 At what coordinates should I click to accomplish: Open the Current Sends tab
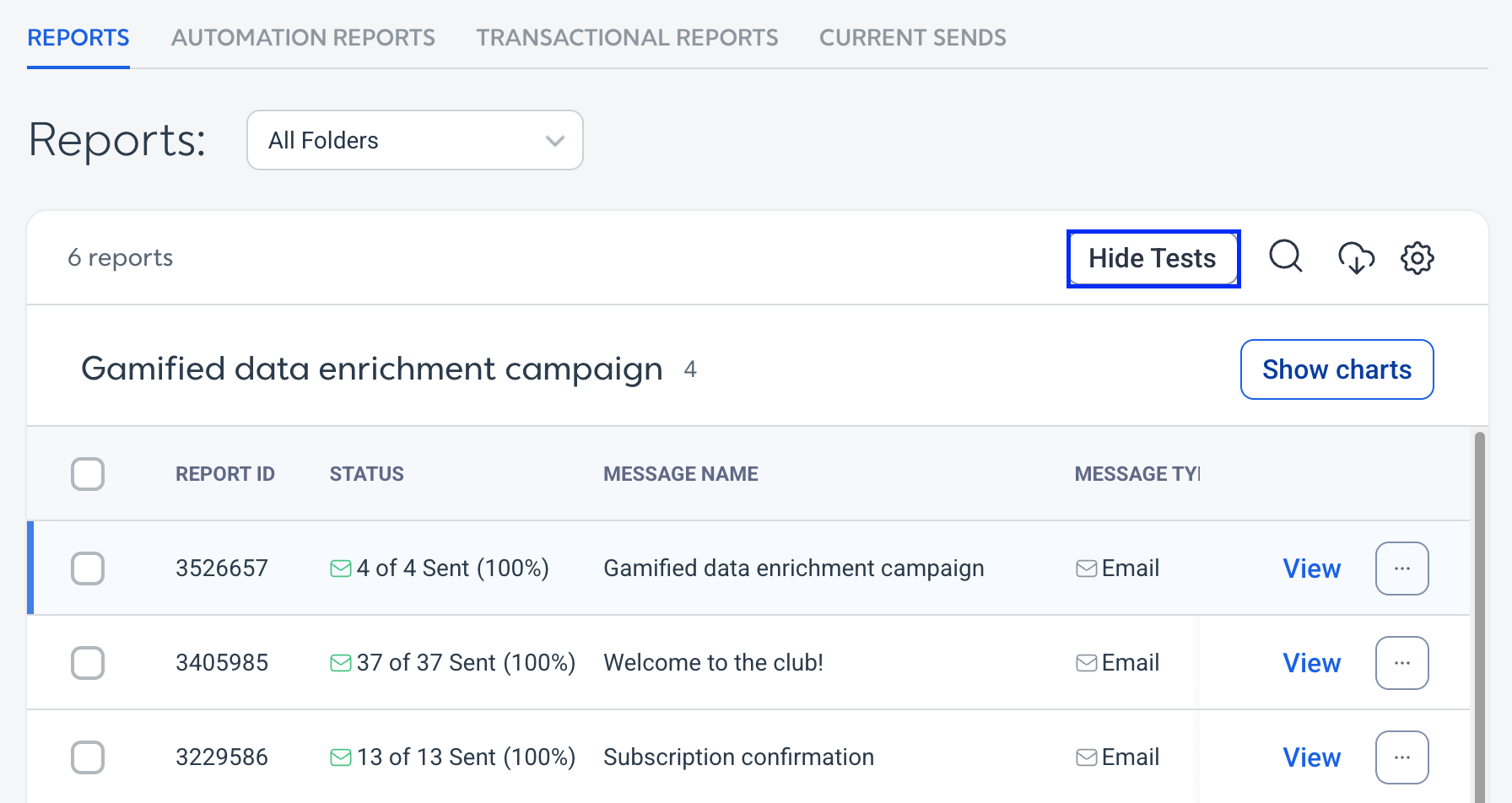[x=913, y=38]
